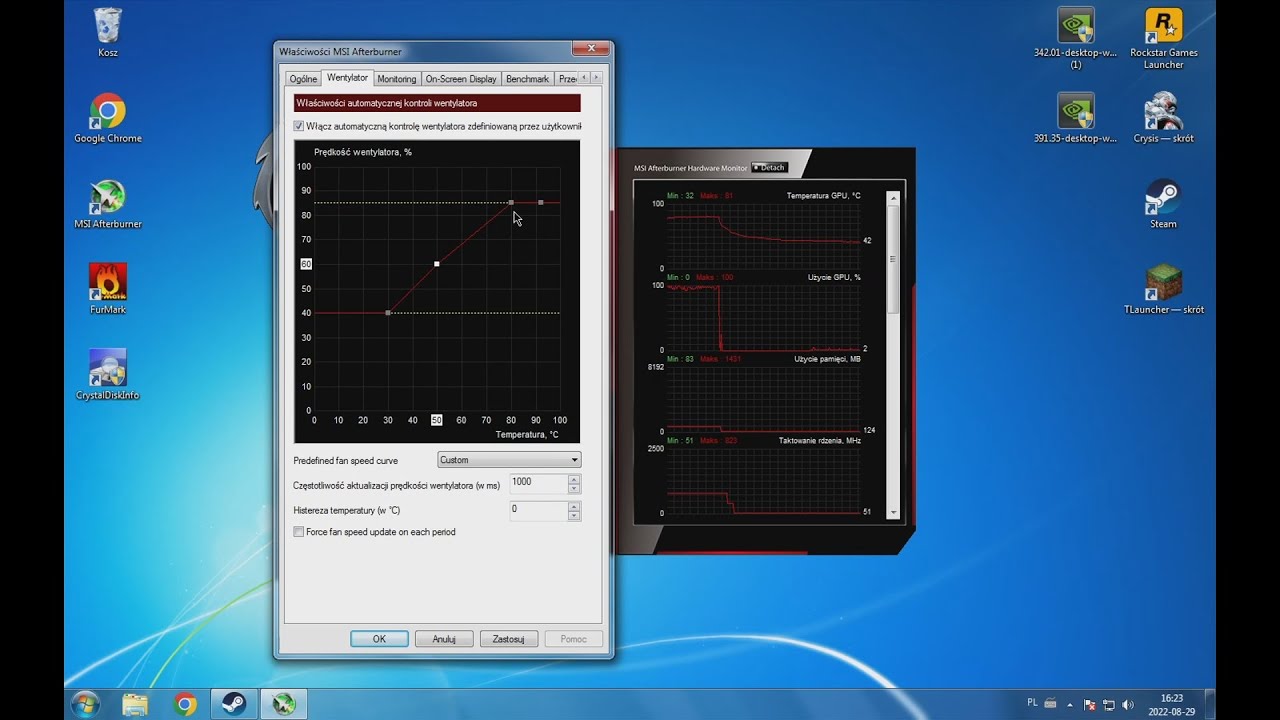1280x720 pixels.
Task: Open the 391.35-desktop NVIDIA installer icon
Action: [1075, 117]
